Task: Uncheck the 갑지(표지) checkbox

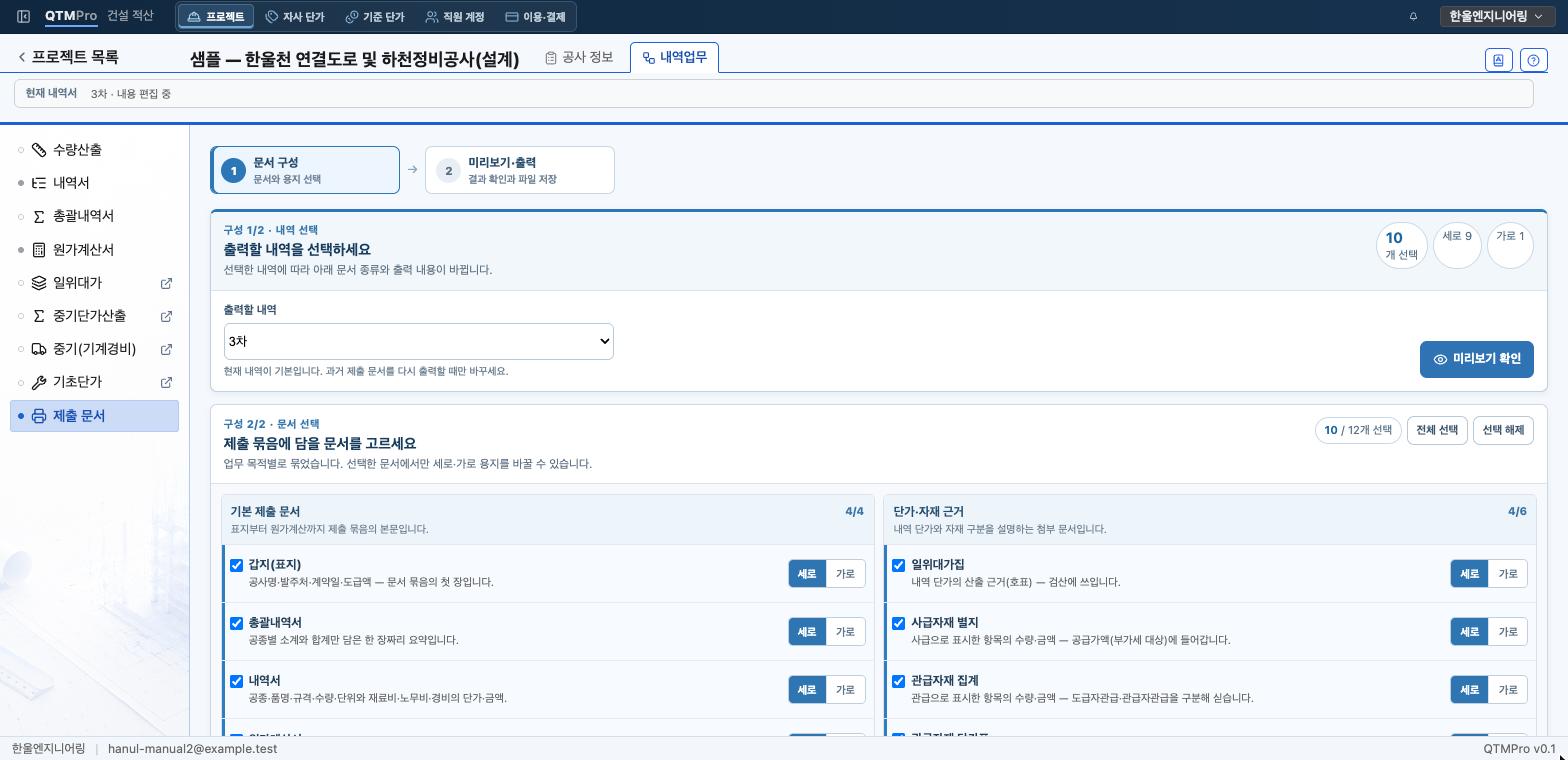Action: click(x=237, y=565)
